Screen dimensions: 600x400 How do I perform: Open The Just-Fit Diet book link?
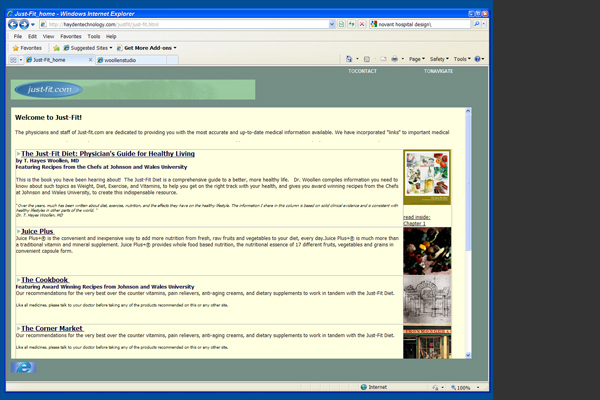[x=108, y=153]
